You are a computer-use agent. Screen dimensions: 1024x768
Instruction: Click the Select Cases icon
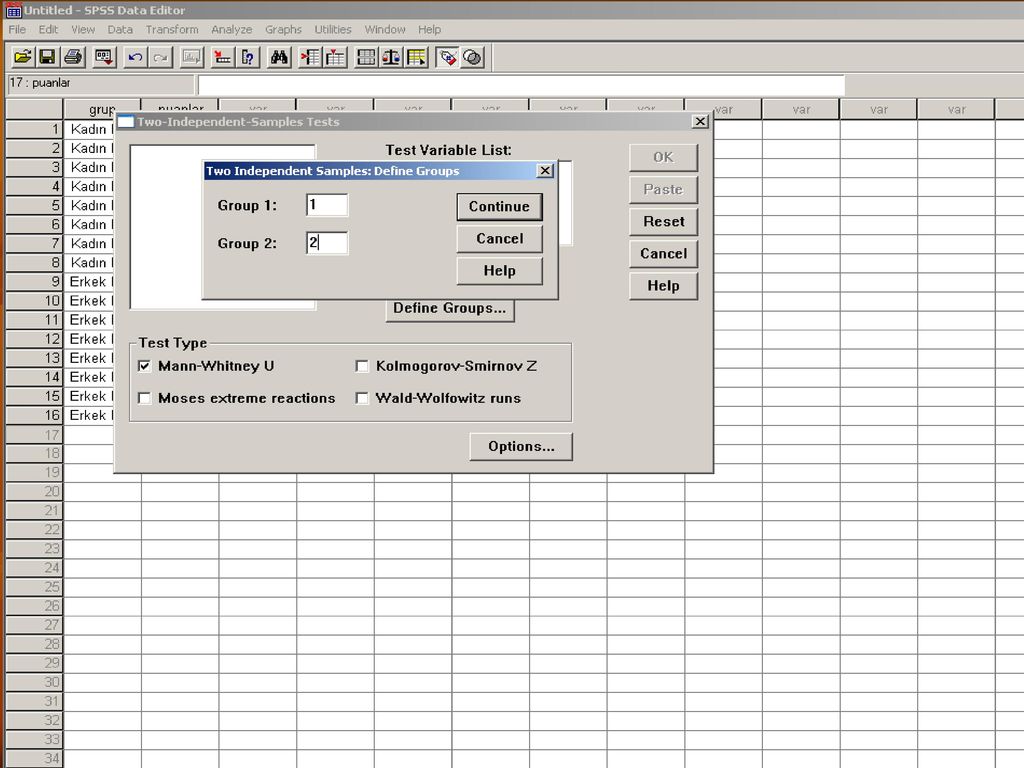417,57
